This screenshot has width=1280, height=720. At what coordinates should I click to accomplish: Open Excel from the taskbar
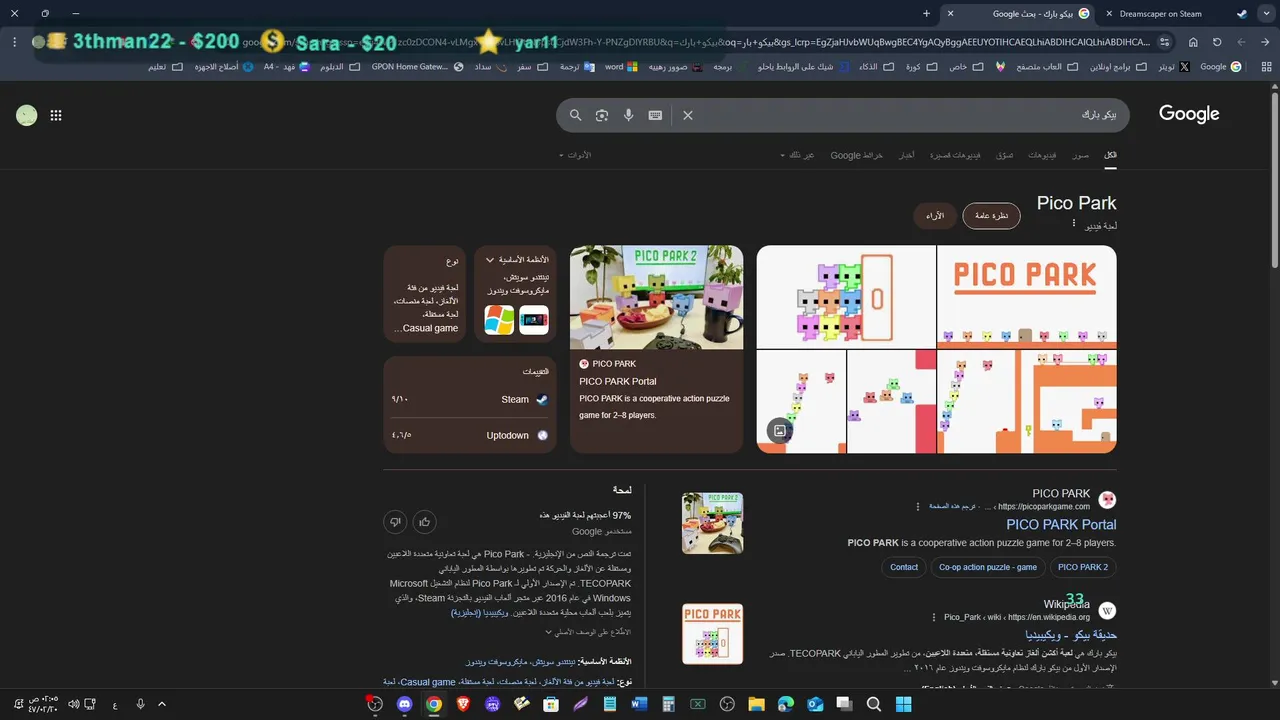pos(698,704)
